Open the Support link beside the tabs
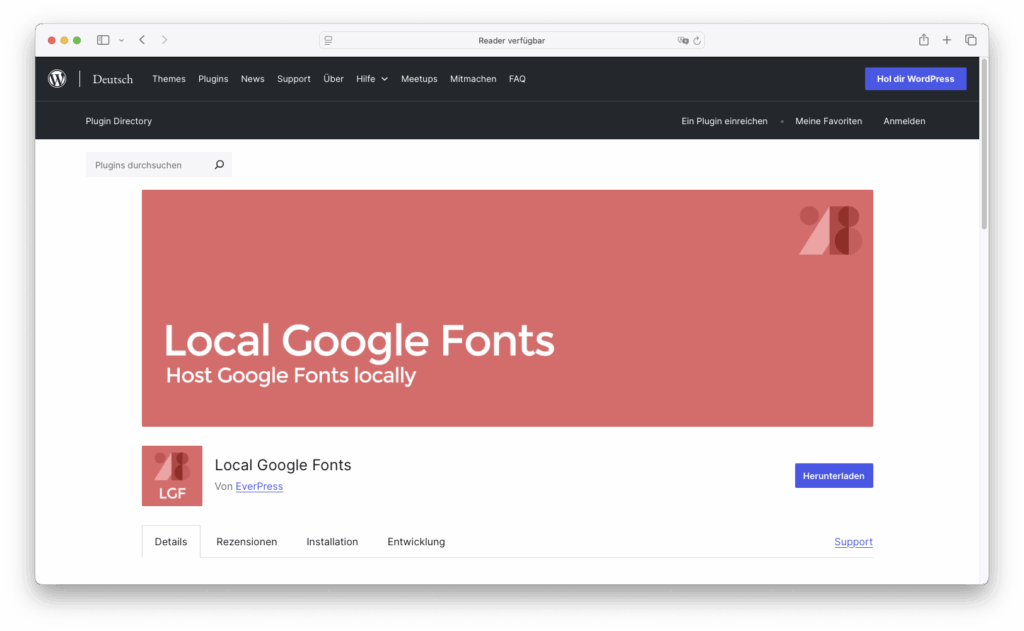This screenshot has width=1024, height=631. coord(854,542)
